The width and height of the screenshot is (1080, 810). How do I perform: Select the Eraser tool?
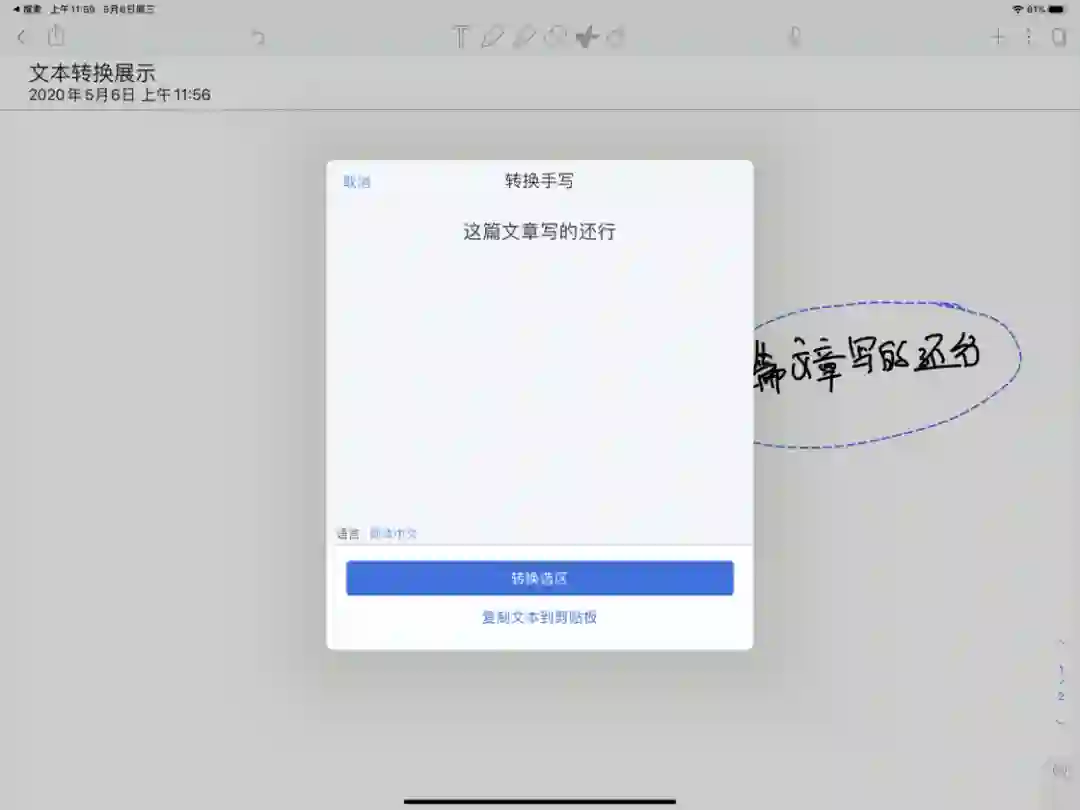click(555, 37)
